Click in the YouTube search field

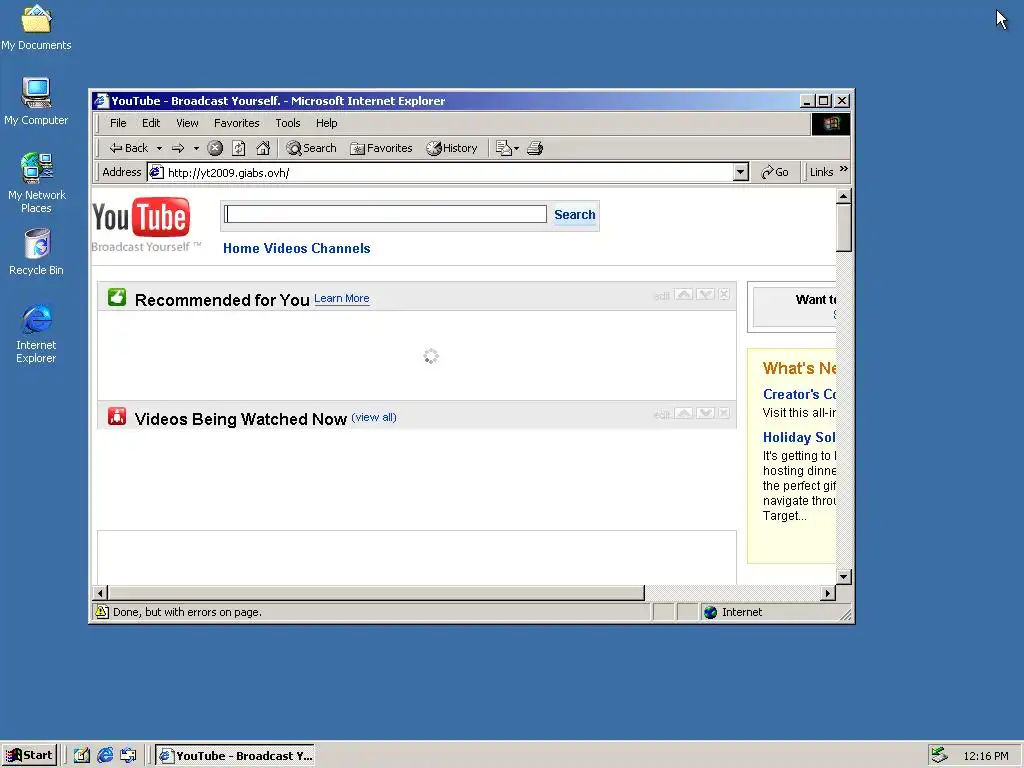pyautogui.click(x=385, y=214)
